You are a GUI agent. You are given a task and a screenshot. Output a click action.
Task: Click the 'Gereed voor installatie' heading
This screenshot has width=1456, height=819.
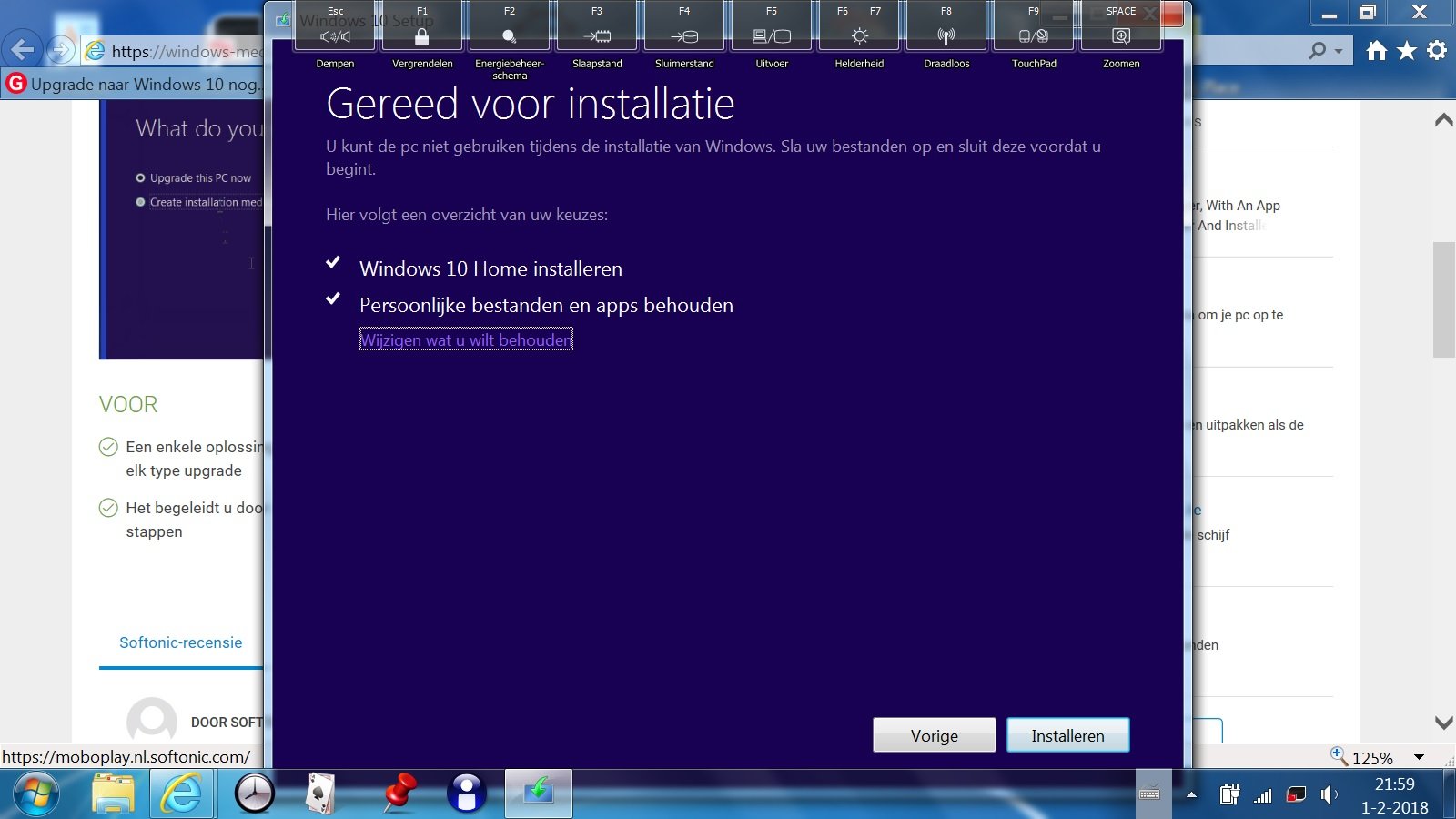point(531,104)
